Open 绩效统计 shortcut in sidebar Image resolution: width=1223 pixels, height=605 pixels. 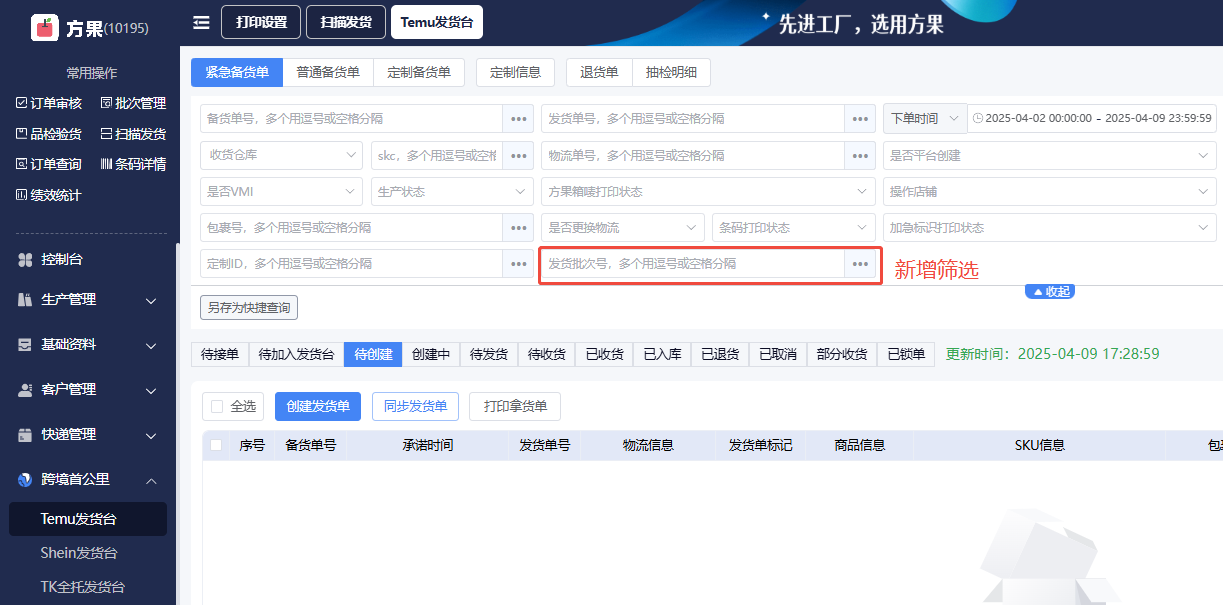(x=49, y=195)
